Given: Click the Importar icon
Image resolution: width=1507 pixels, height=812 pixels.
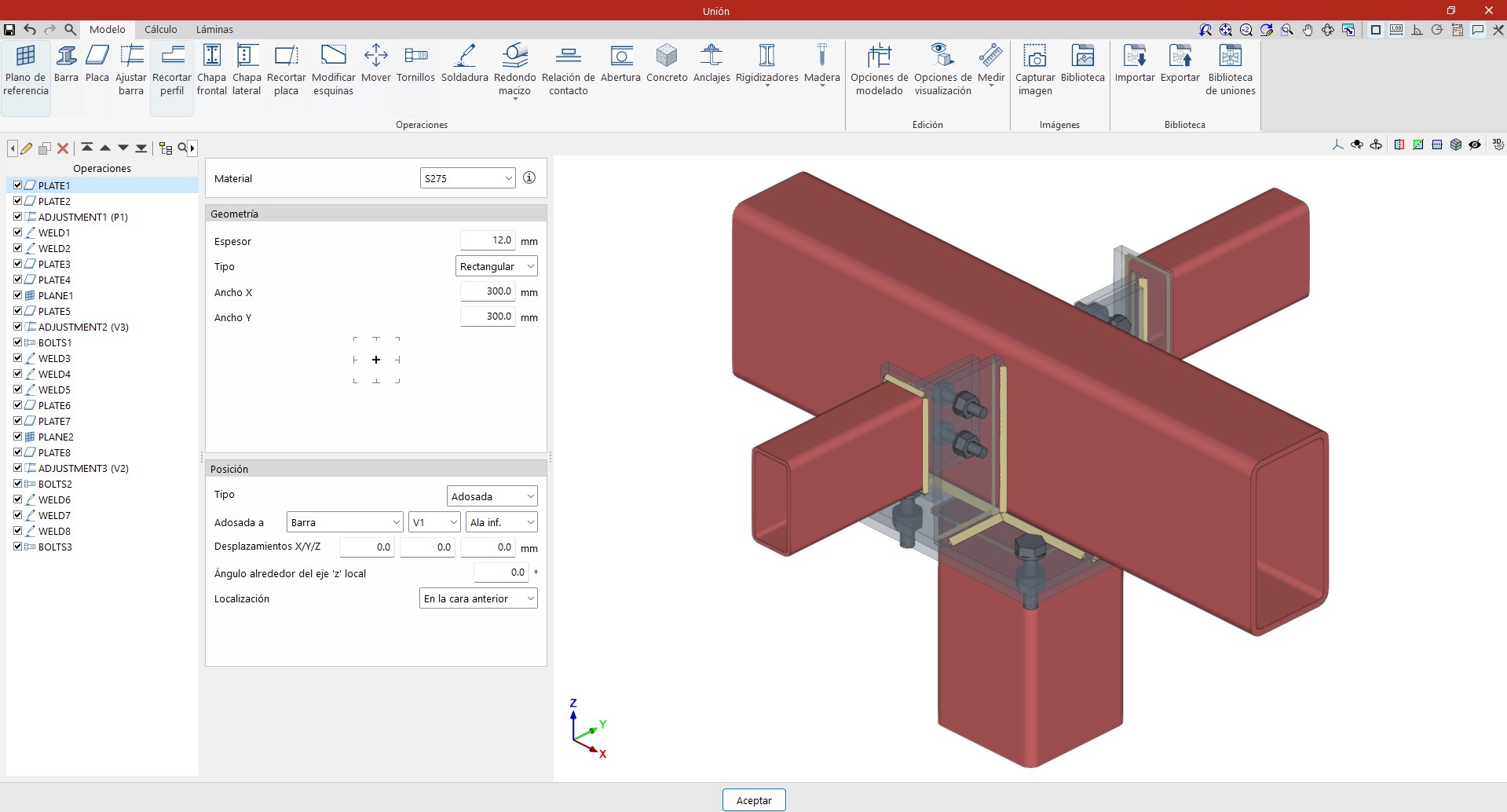Looking at the screenshot, I should coord(1135,64).
